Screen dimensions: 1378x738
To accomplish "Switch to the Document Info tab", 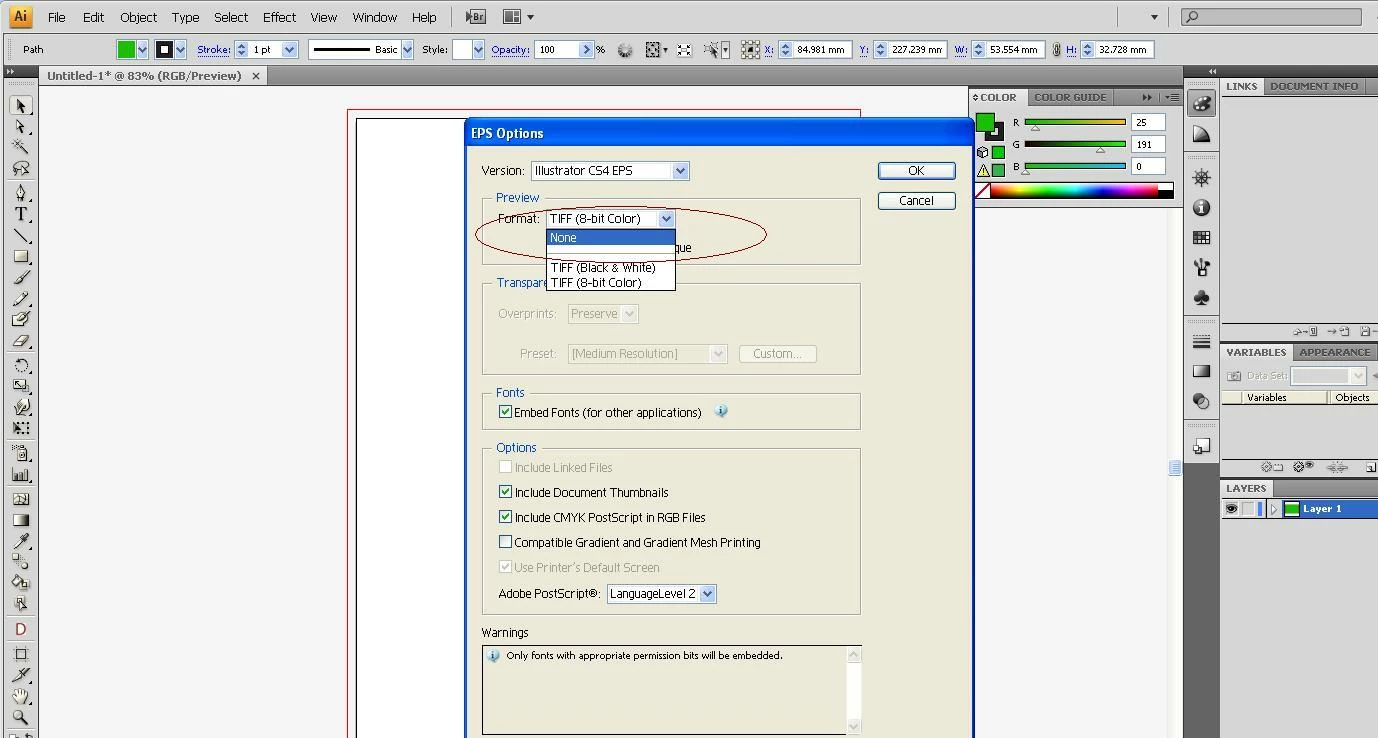I will coord(1314,86).
